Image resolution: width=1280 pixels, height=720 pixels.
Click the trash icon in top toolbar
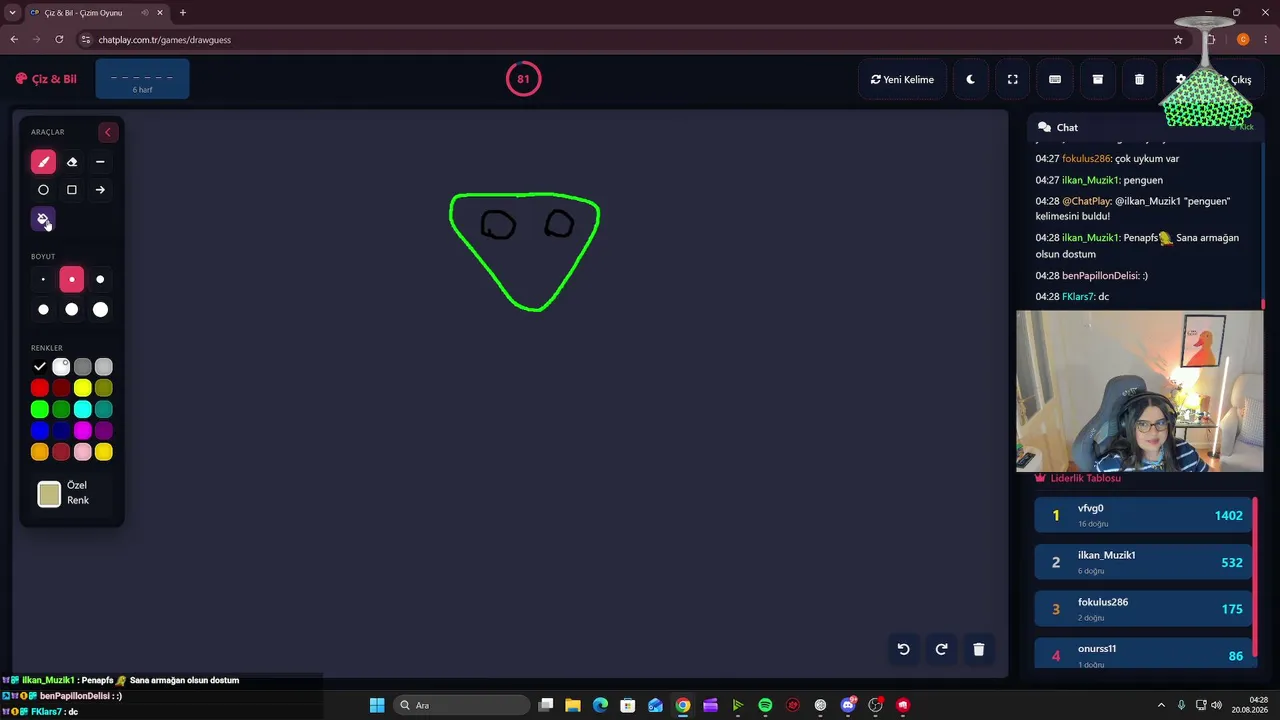tap(1139, 79)
